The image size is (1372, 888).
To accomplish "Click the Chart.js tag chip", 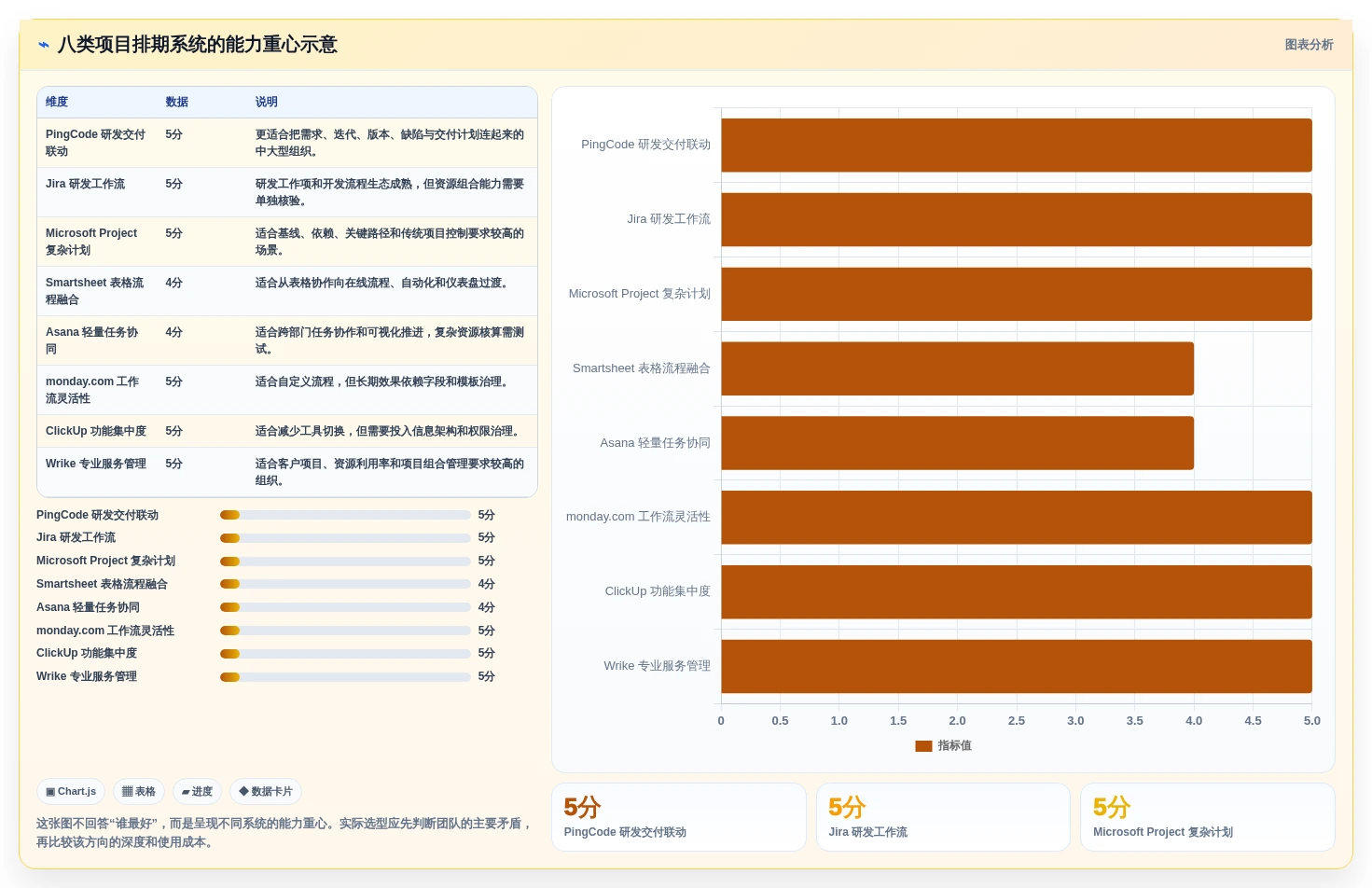I will [71, 792].
